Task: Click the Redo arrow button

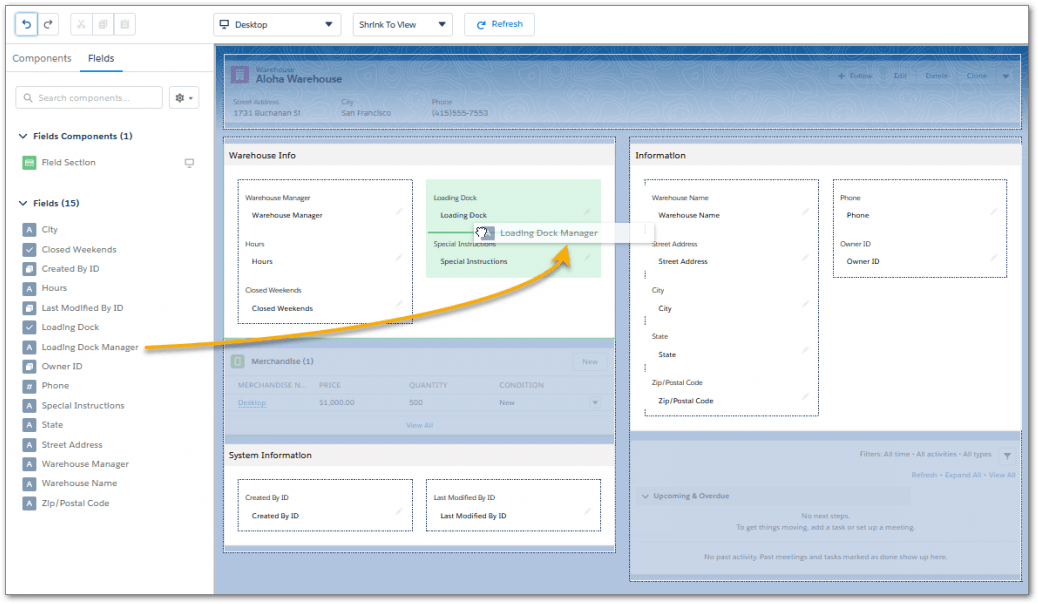Action: (x=48, y=25)
